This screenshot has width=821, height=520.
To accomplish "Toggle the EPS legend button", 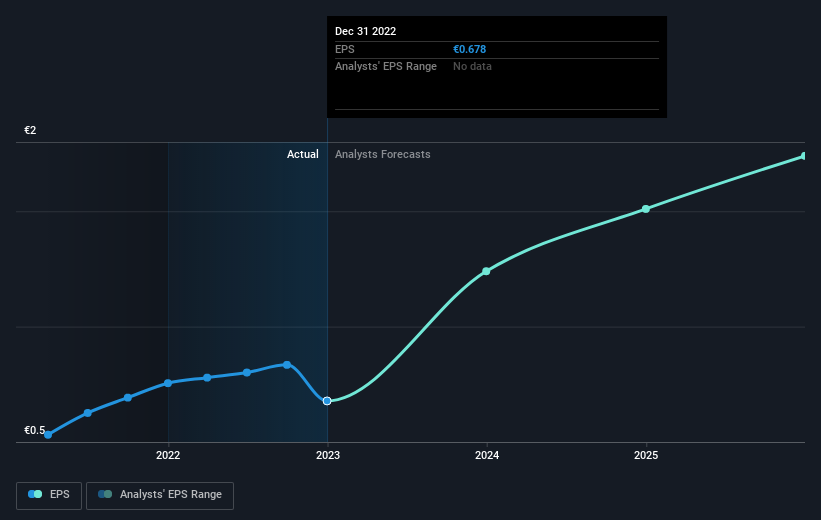I will [49, 495].
